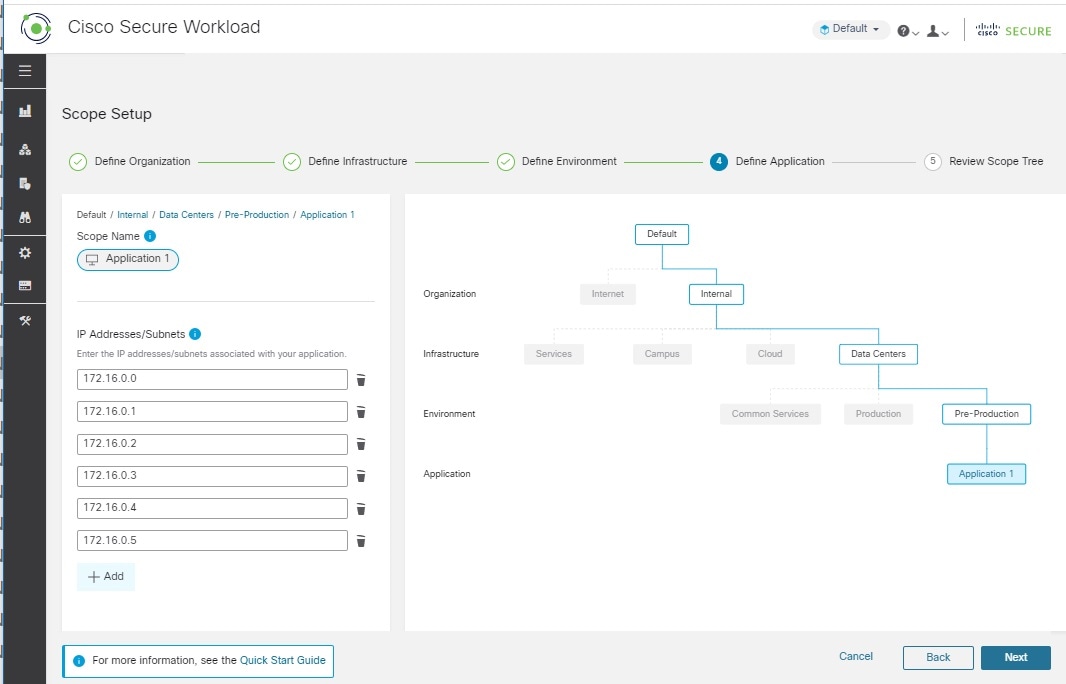This screenshot has height=684, width=1066.
Task: Open the hamburger navigation menu
Action: click(x=25, y=71)
